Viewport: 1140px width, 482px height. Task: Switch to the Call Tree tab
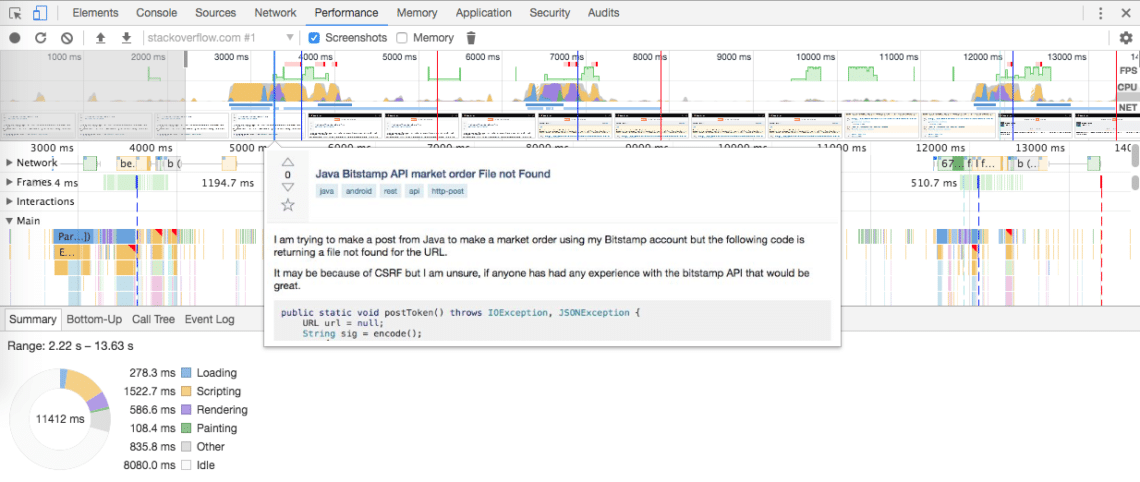pos(153,319)
